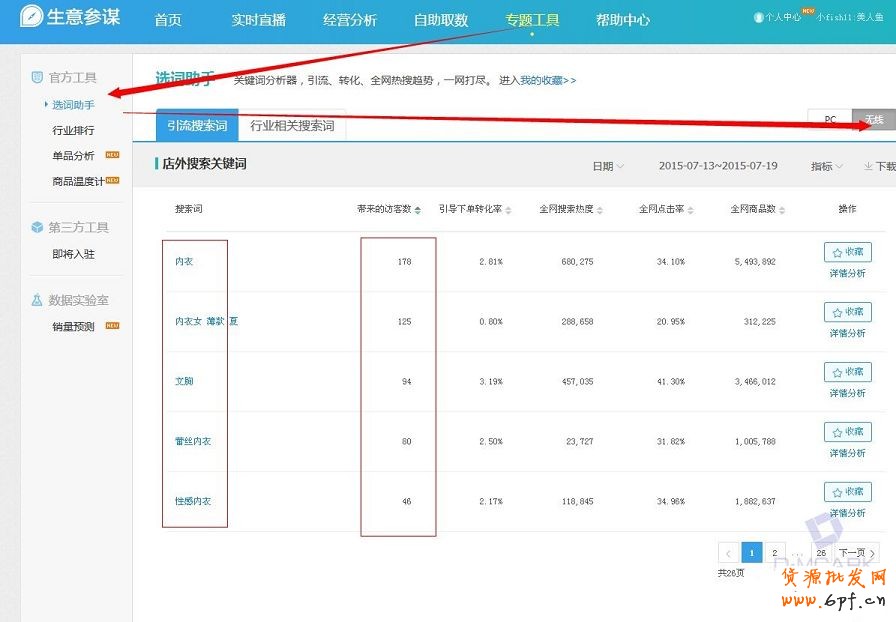Open 经营分析 in top navigation
This screenshot has height=622, width=896.
pyautogui.click(x=349, y=20)
